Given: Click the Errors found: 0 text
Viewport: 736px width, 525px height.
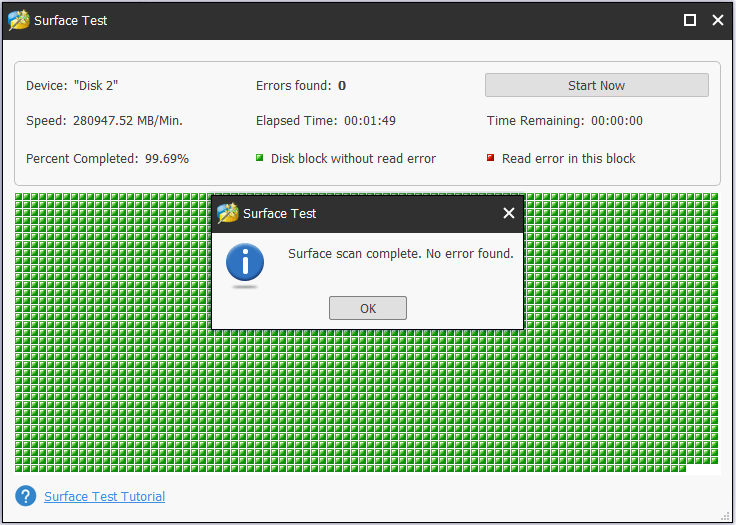Looking at the screenshot, I should coord(301,85).
